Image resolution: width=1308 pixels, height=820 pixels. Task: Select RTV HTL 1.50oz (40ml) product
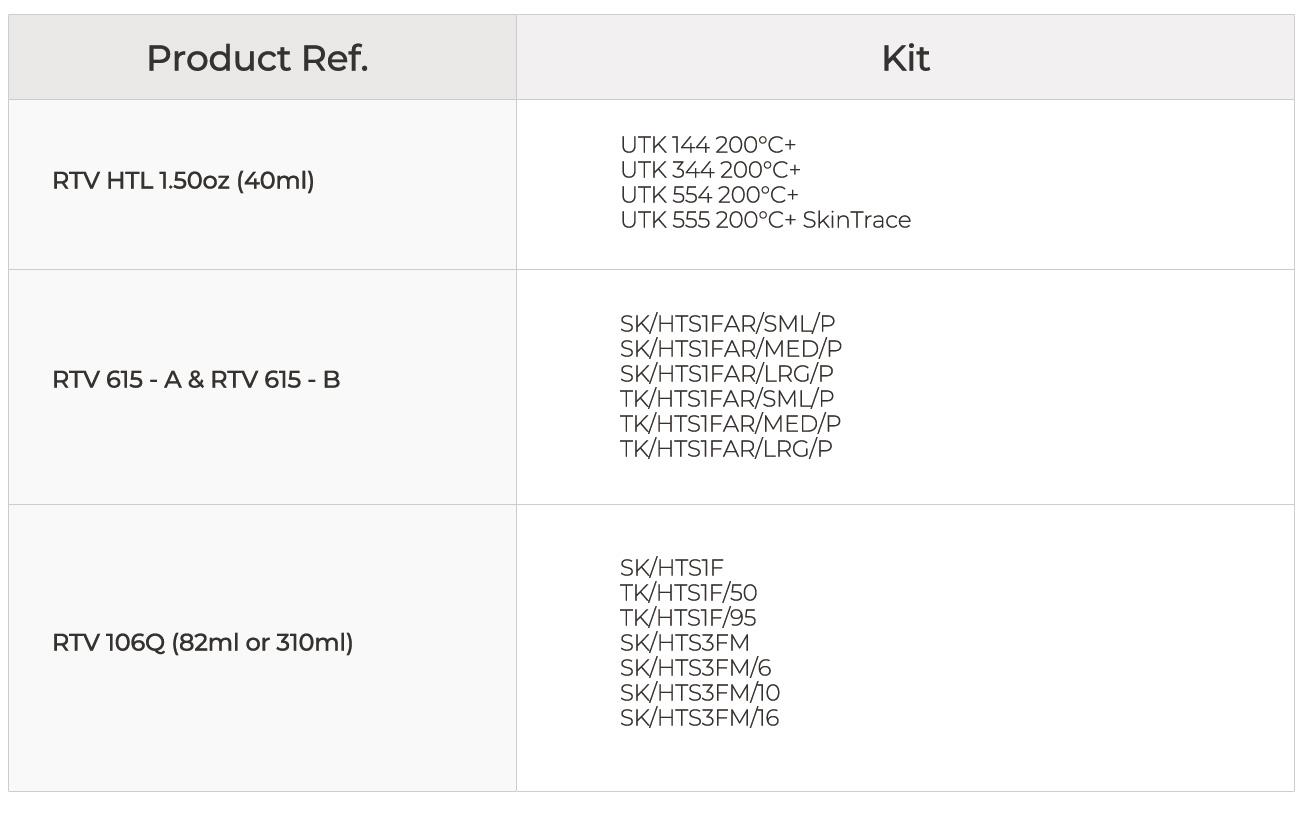point(183,182)
